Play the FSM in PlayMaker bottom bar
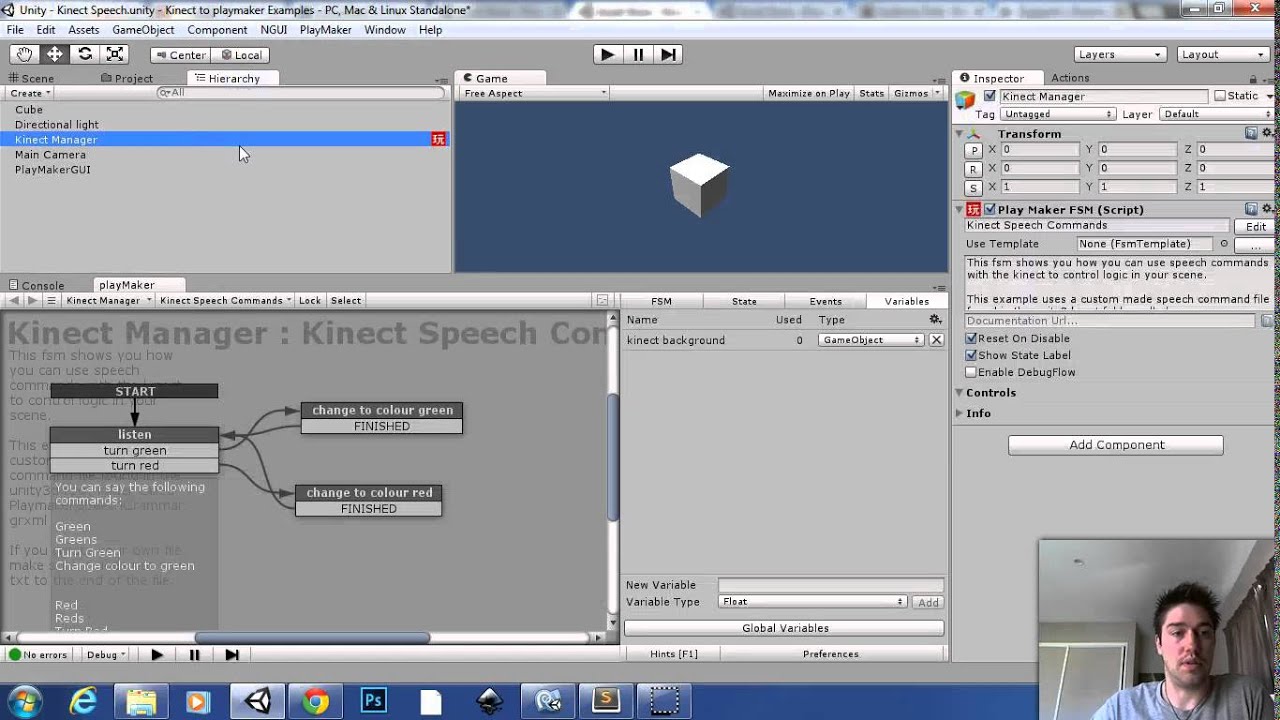This screenshot has width=1280, height=720. point(157,655)
